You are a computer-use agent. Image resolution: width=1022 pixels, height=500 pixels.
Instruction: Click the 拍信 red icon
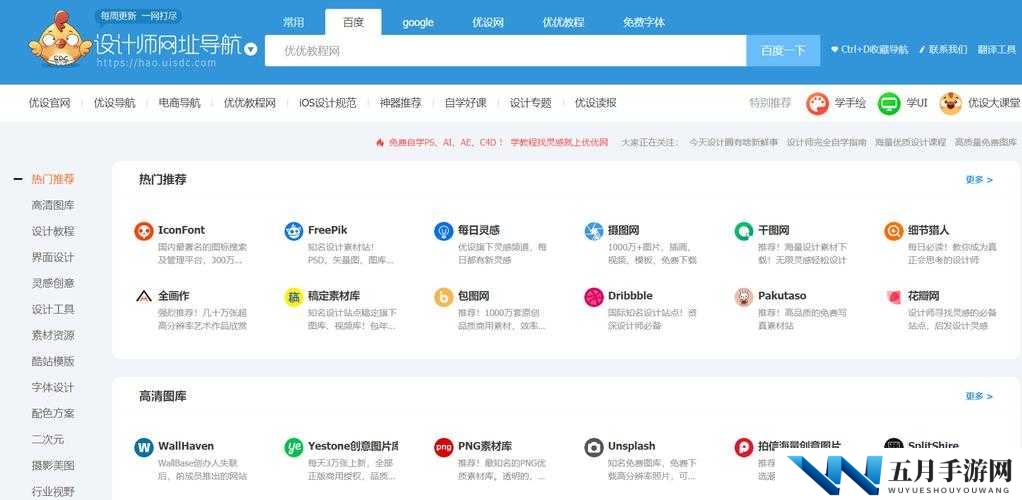(x=744, y=447)
